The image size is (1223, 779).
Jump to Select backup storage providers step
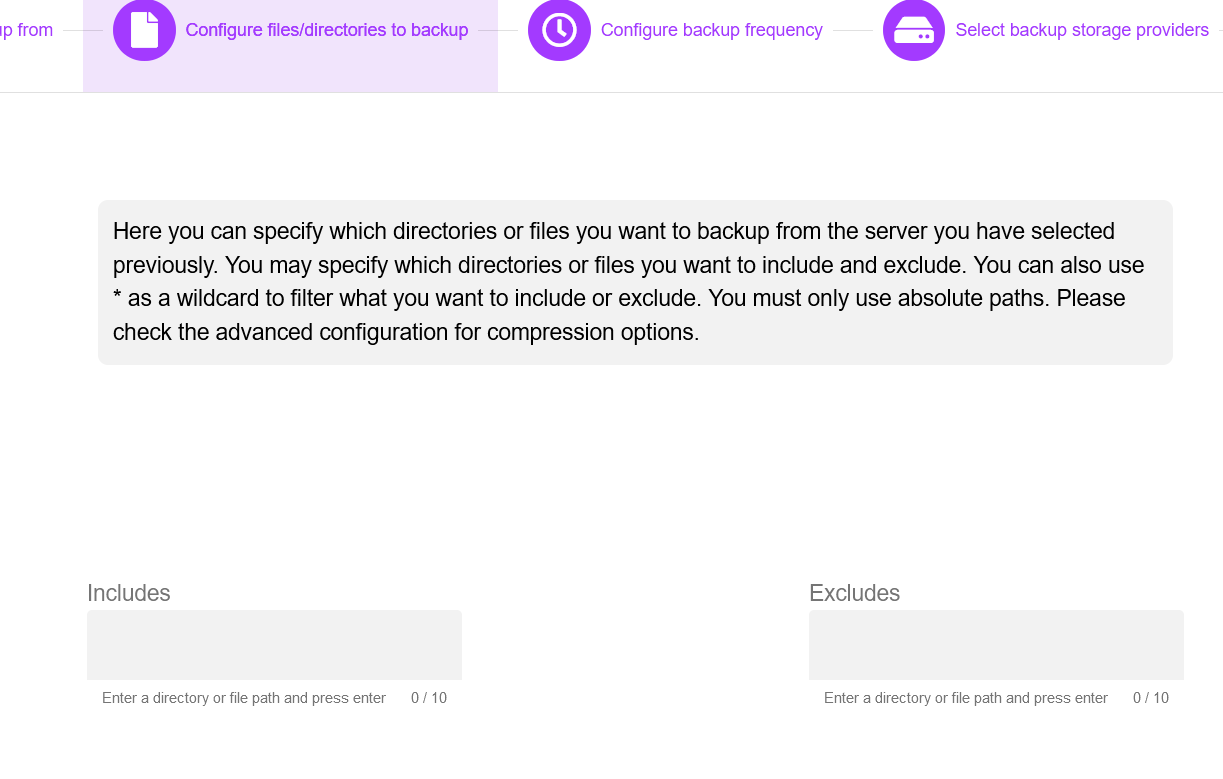tap(1082, 30)
